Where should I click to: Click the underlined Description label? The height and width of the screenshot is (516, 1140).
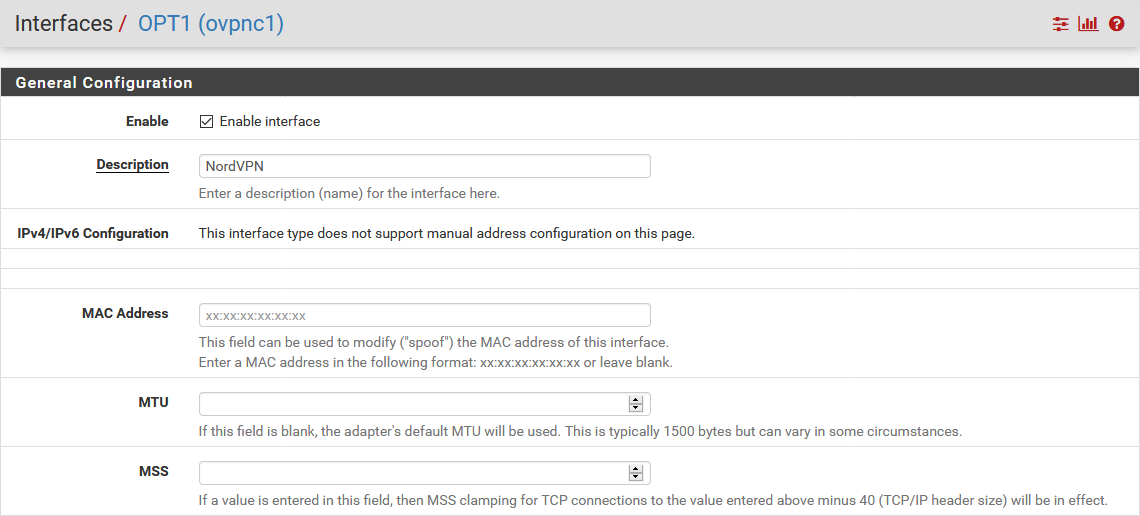132,165
